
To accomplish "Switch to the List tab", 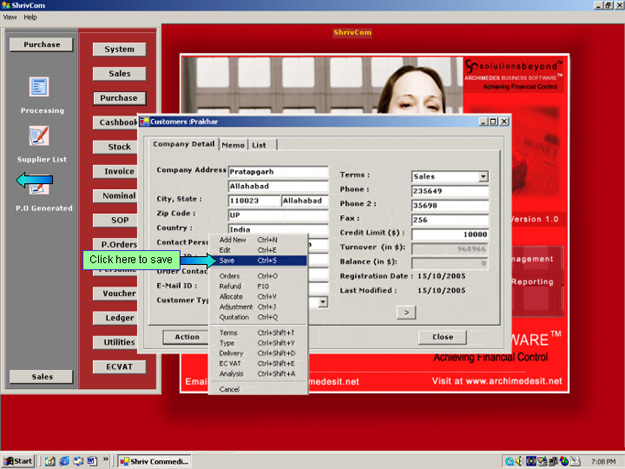I will click(259, 145).
